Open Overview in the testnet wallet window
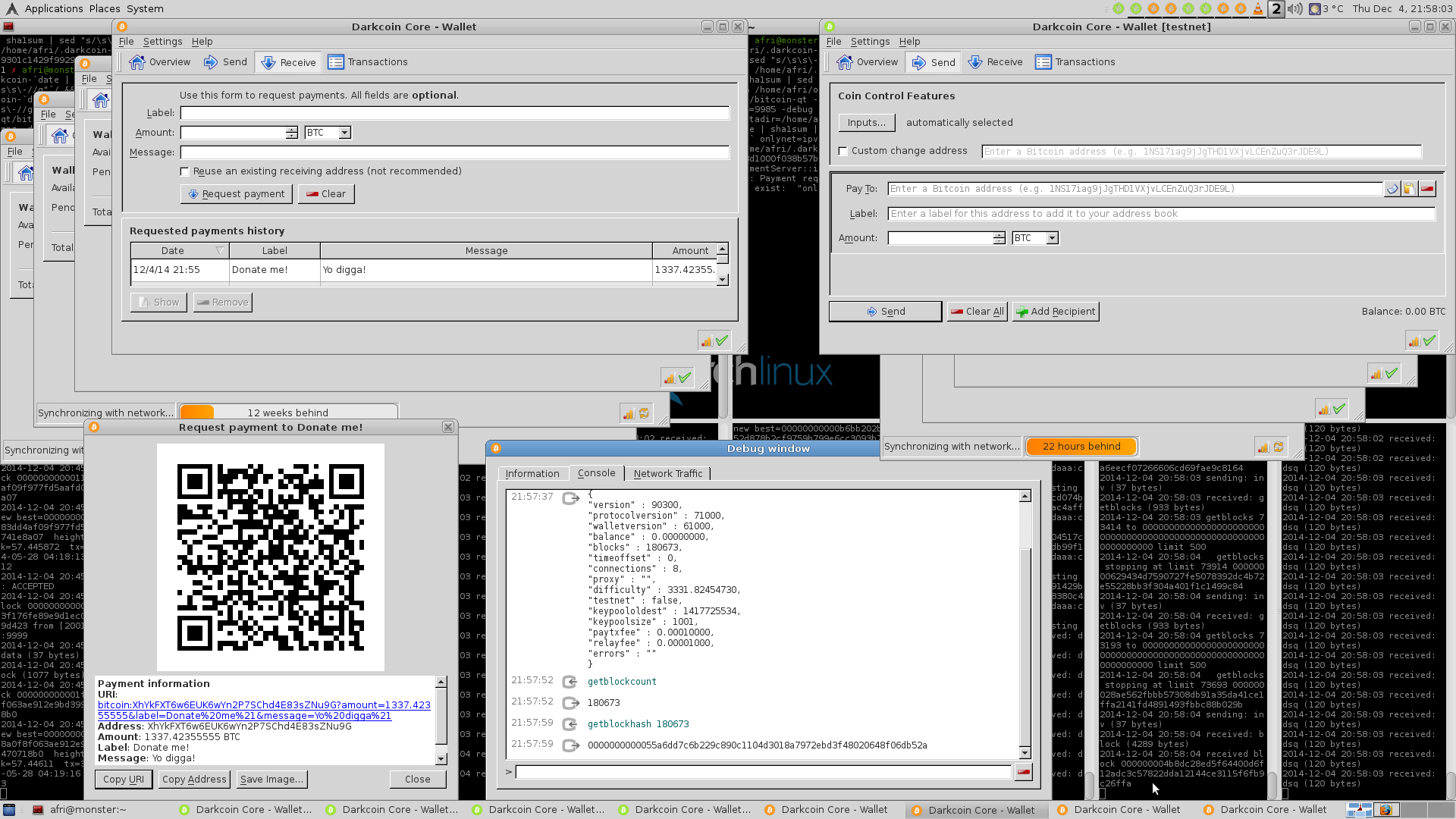The image size is (1456, 819). tap(868, 62)
